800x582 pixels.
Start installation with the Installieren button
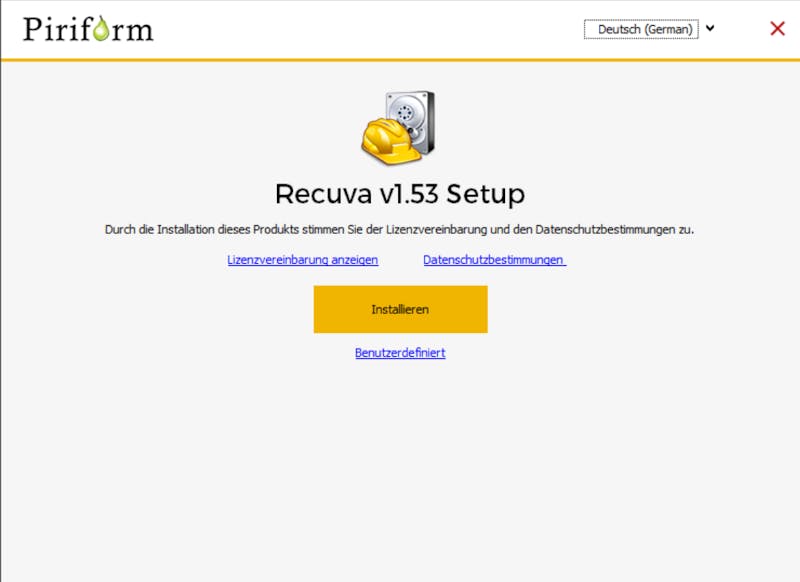pyautogui.click(x=401, y=309)
